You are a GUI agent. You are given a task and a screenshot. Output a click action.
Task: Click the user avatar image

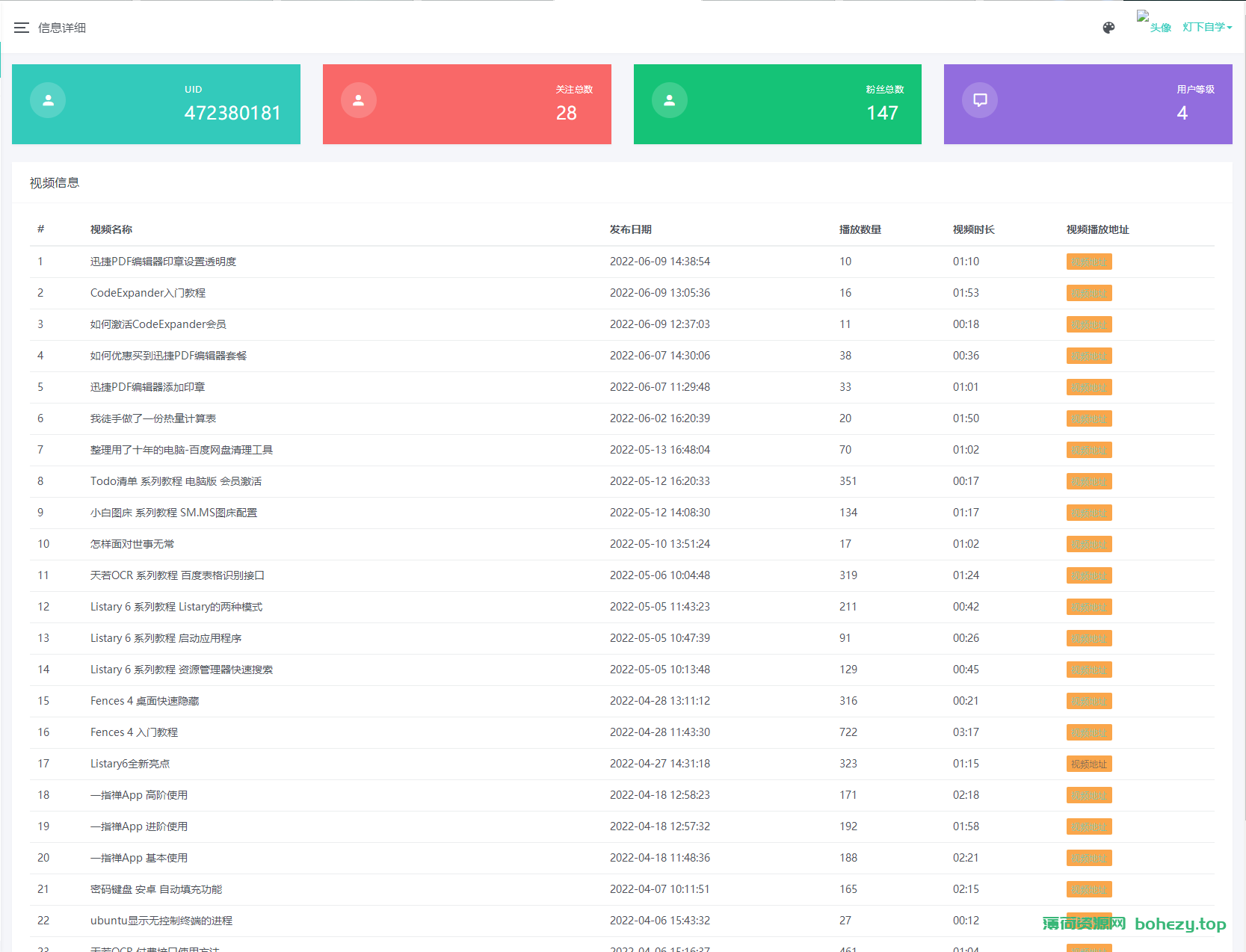tap(1154, 22)
